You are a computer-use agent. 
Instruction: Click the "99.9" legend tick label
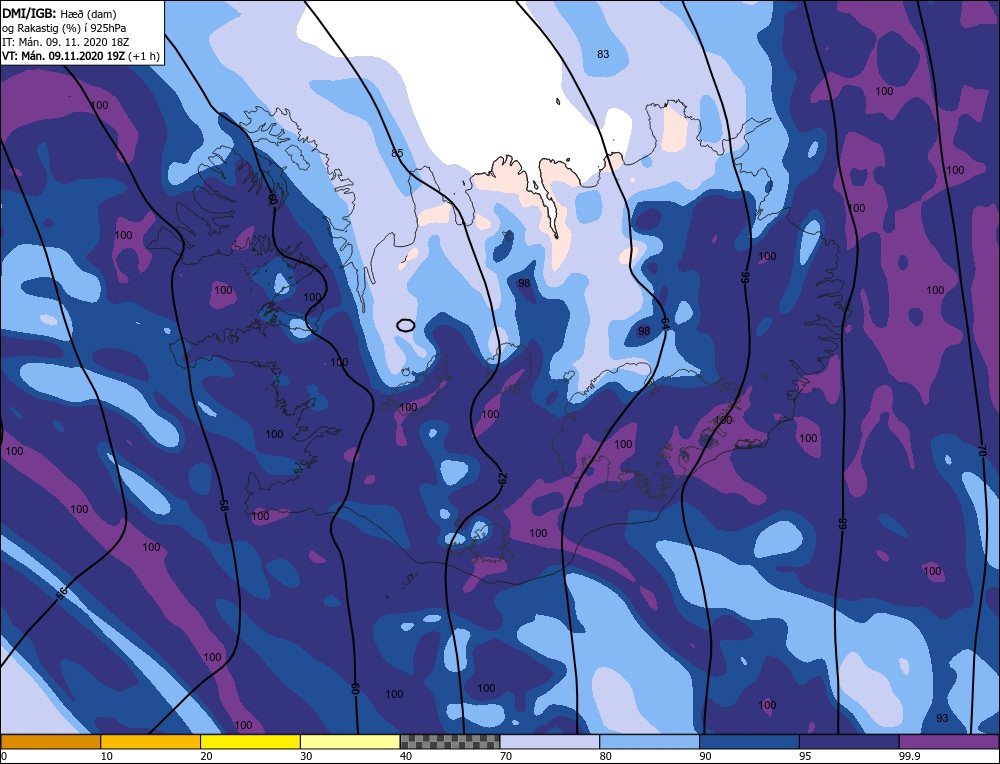[910, 756]
